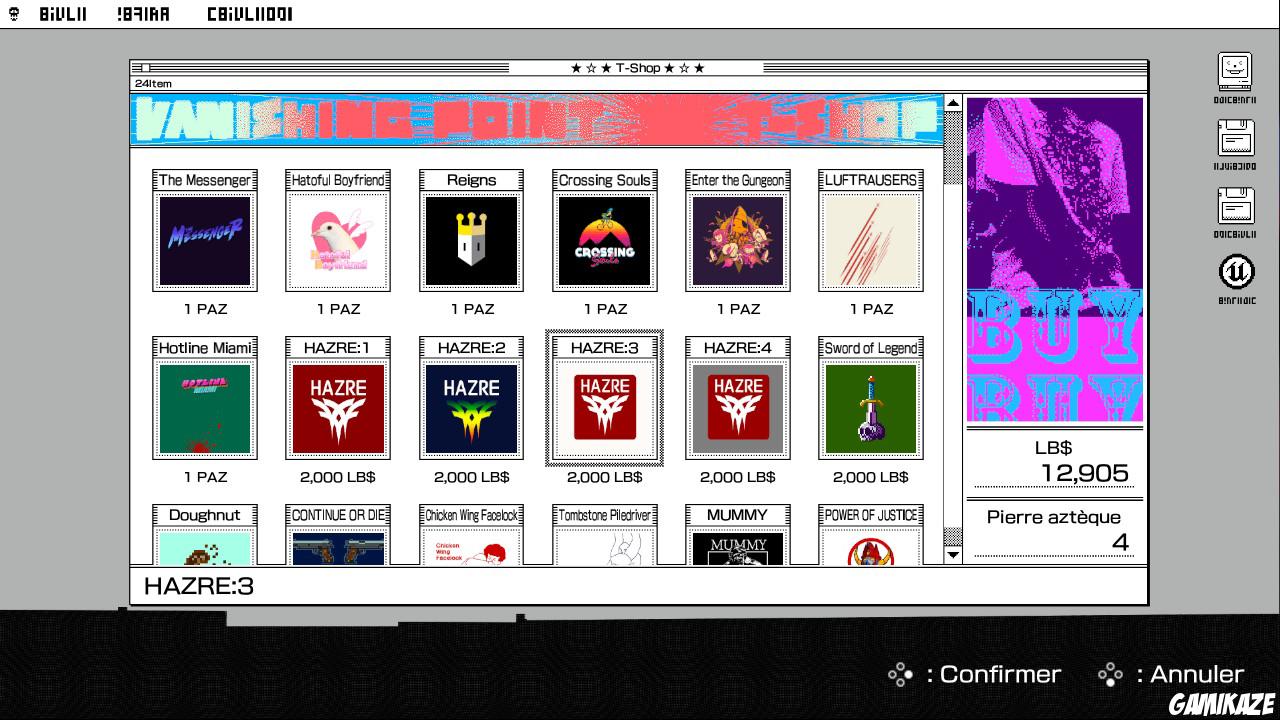Select the Sword of Legend shirt
1280x720 pixels.
tap(871, 409)
